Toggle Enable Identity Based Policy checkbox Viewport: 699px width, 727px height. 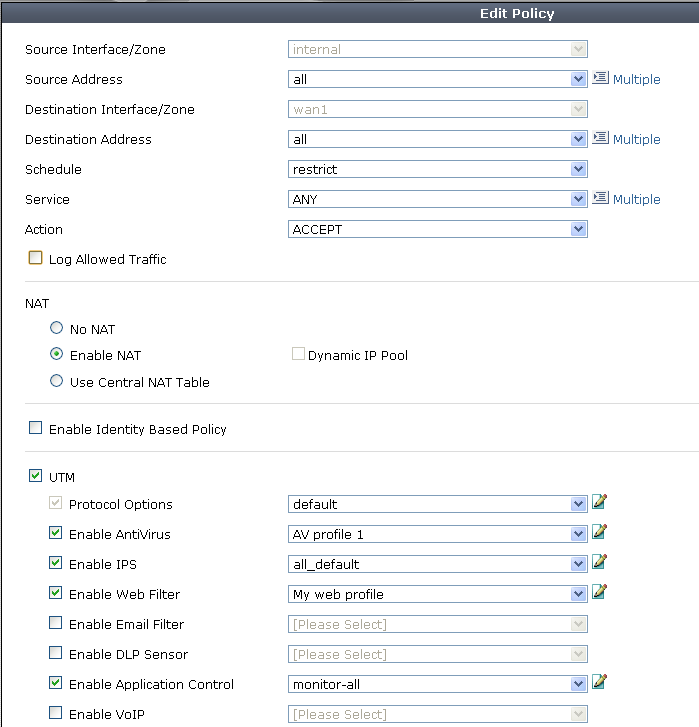coord(36,428)
